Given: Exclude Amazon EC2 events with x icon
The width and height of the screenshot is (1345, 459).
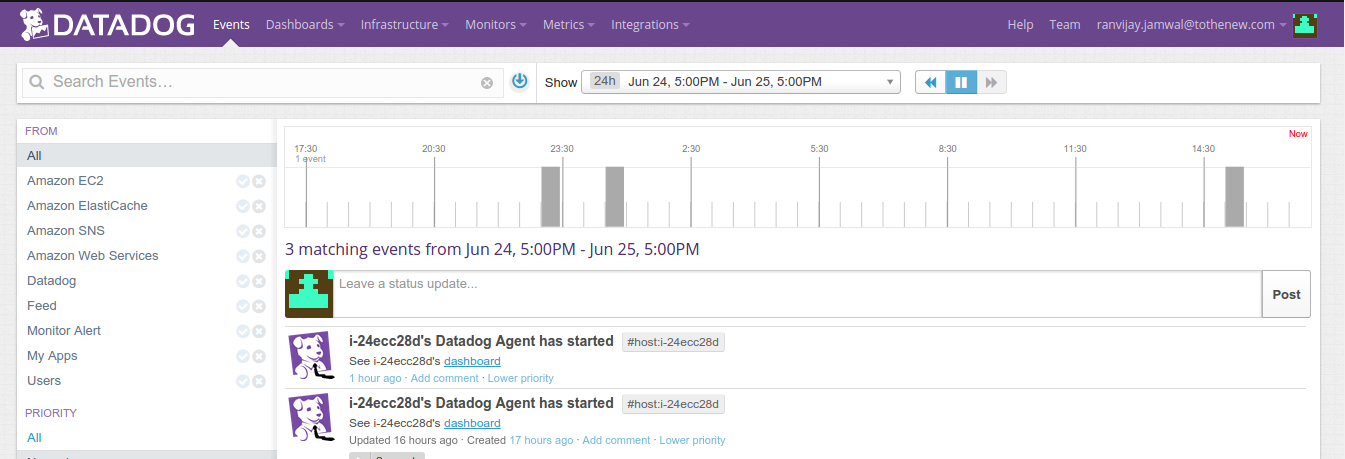Looking at the screenshot, I should pos(259,181).
